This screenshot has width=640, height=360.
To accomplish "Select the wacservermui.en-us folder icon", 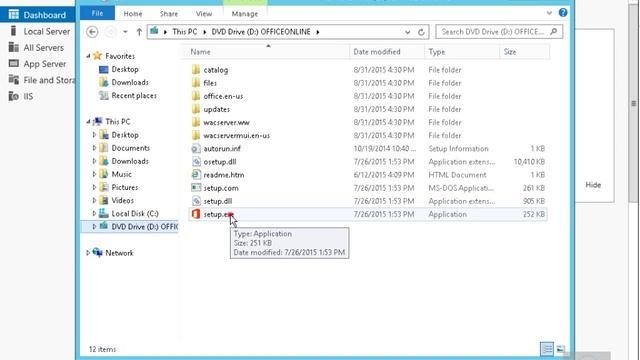I will click(196, 135).
